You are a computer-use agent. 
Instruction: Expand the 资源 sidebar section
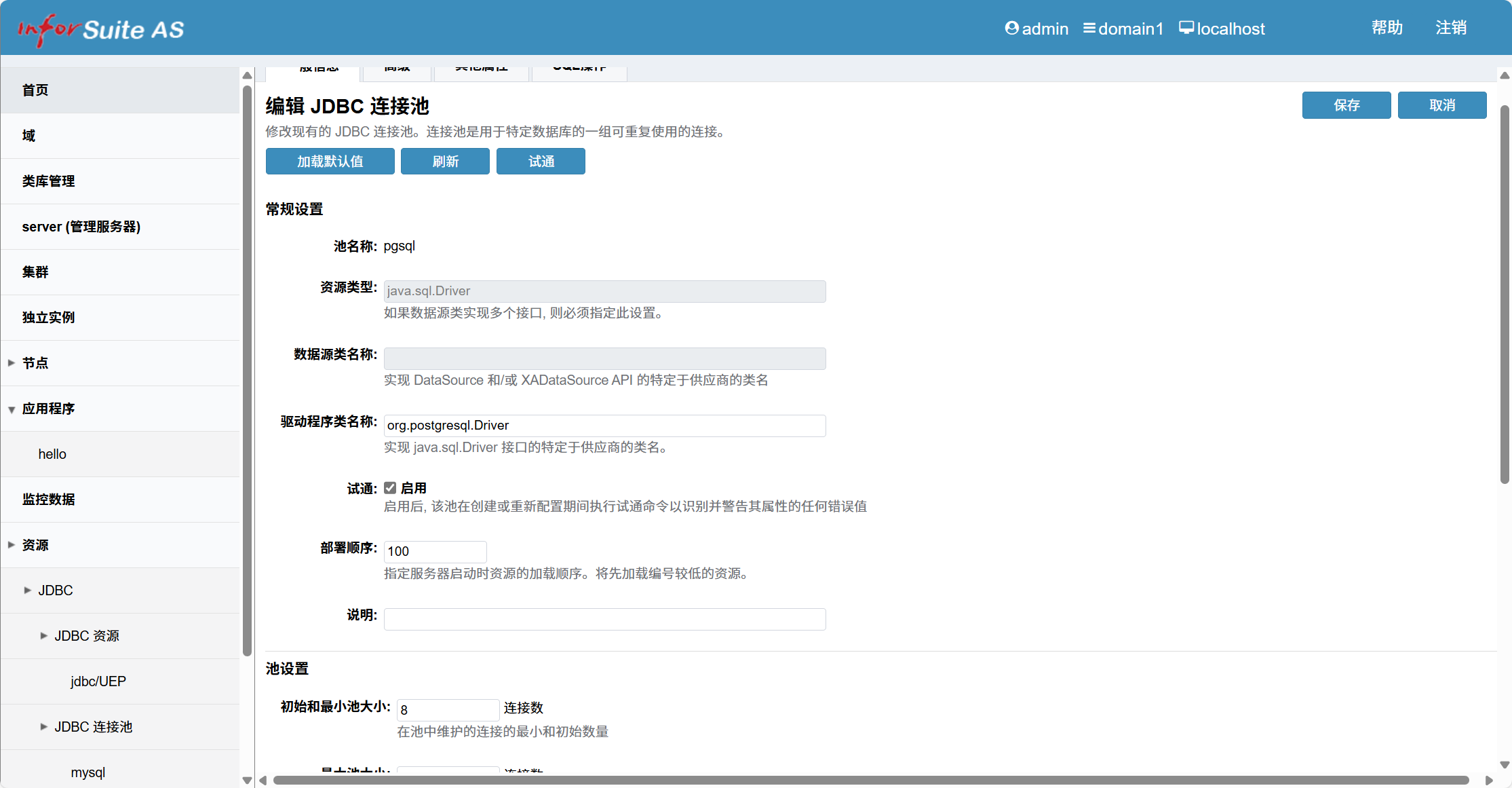pyautogui.click(x=11, y=544)
